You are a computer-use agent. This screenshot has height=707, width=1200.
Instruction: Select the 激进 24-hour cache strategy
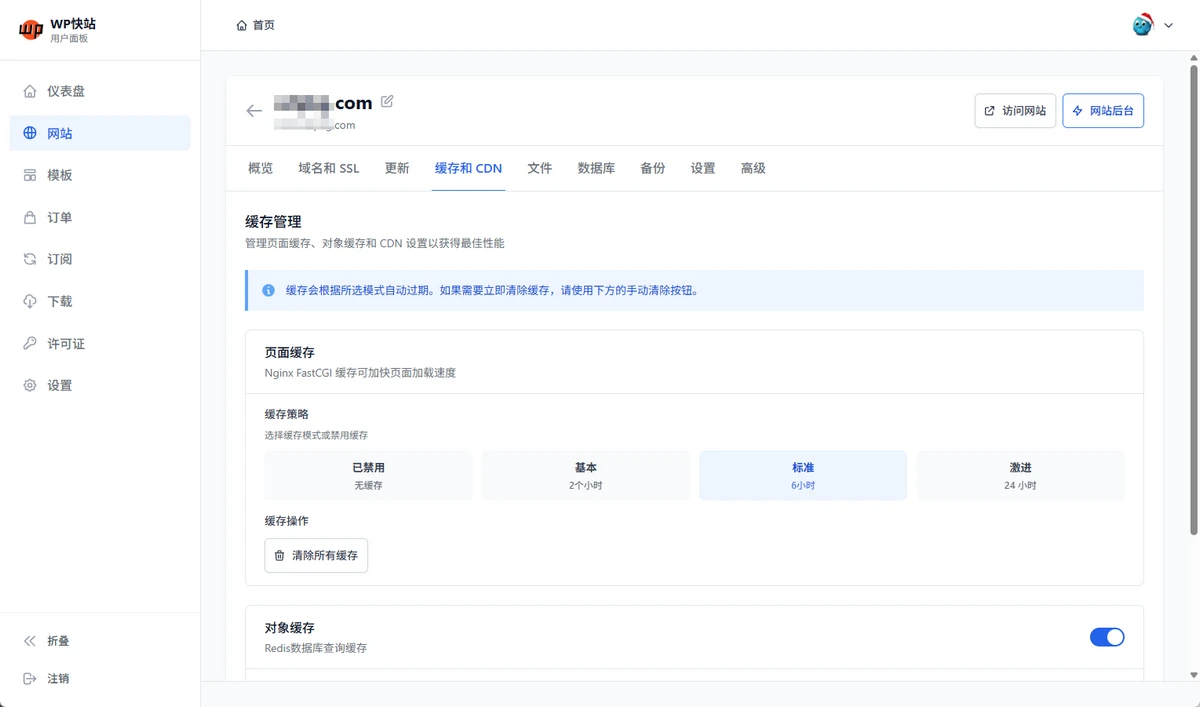pyautogui.click(x=1020, y=475)
